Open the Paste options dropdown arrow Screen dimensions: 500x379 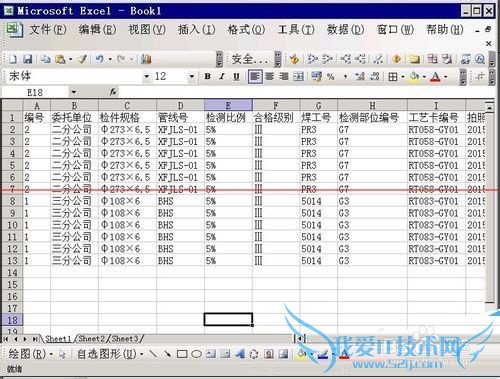tap(71, 60)
